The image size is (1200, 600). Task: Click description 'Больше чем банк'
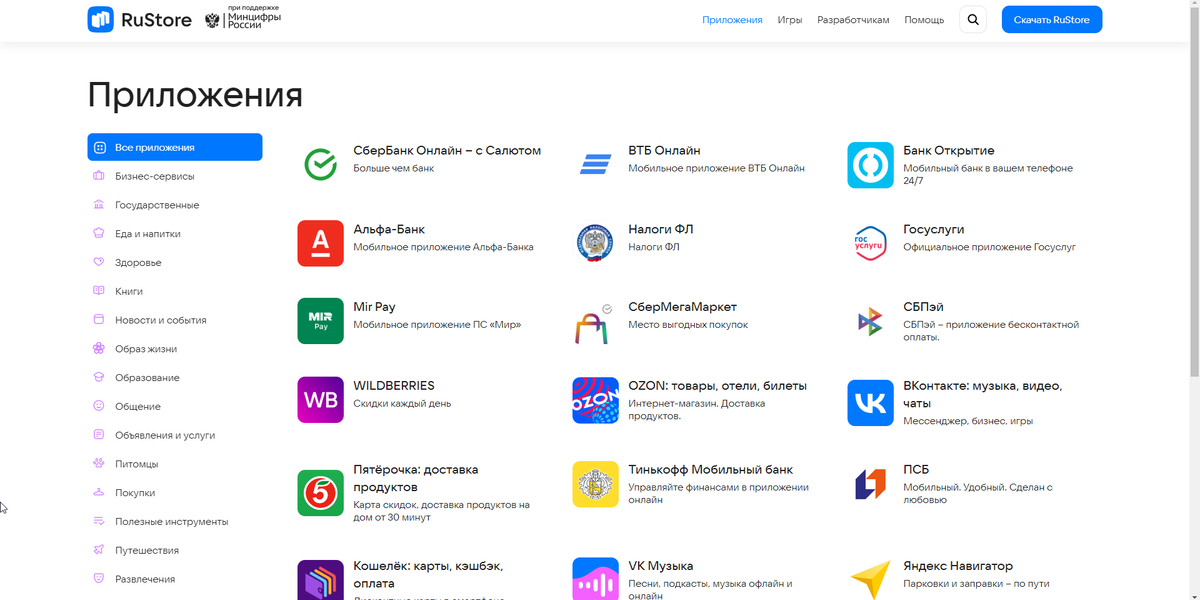pos(394,169)
